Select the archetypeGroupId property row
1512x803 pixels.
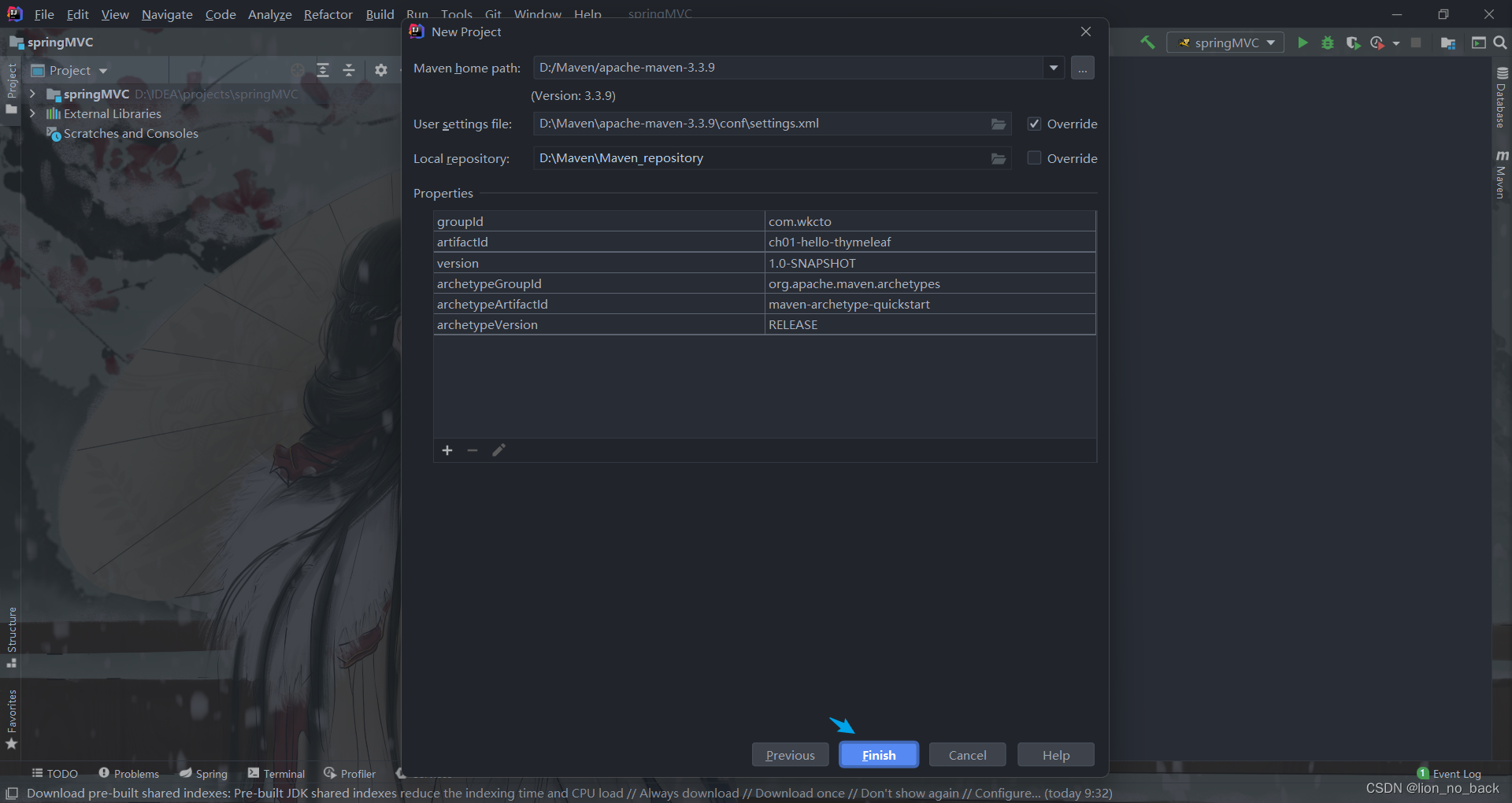click(764, 283)
